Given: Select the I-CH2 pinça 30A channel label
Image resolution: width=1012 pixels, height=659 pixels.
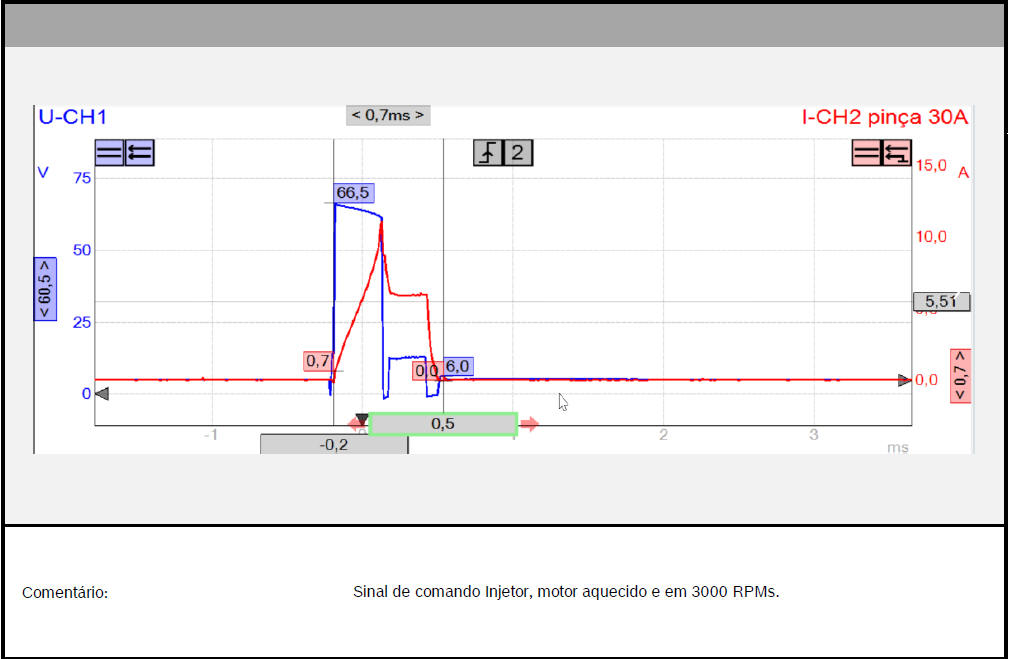Looking at the screenshot, I should coord(885,117).
